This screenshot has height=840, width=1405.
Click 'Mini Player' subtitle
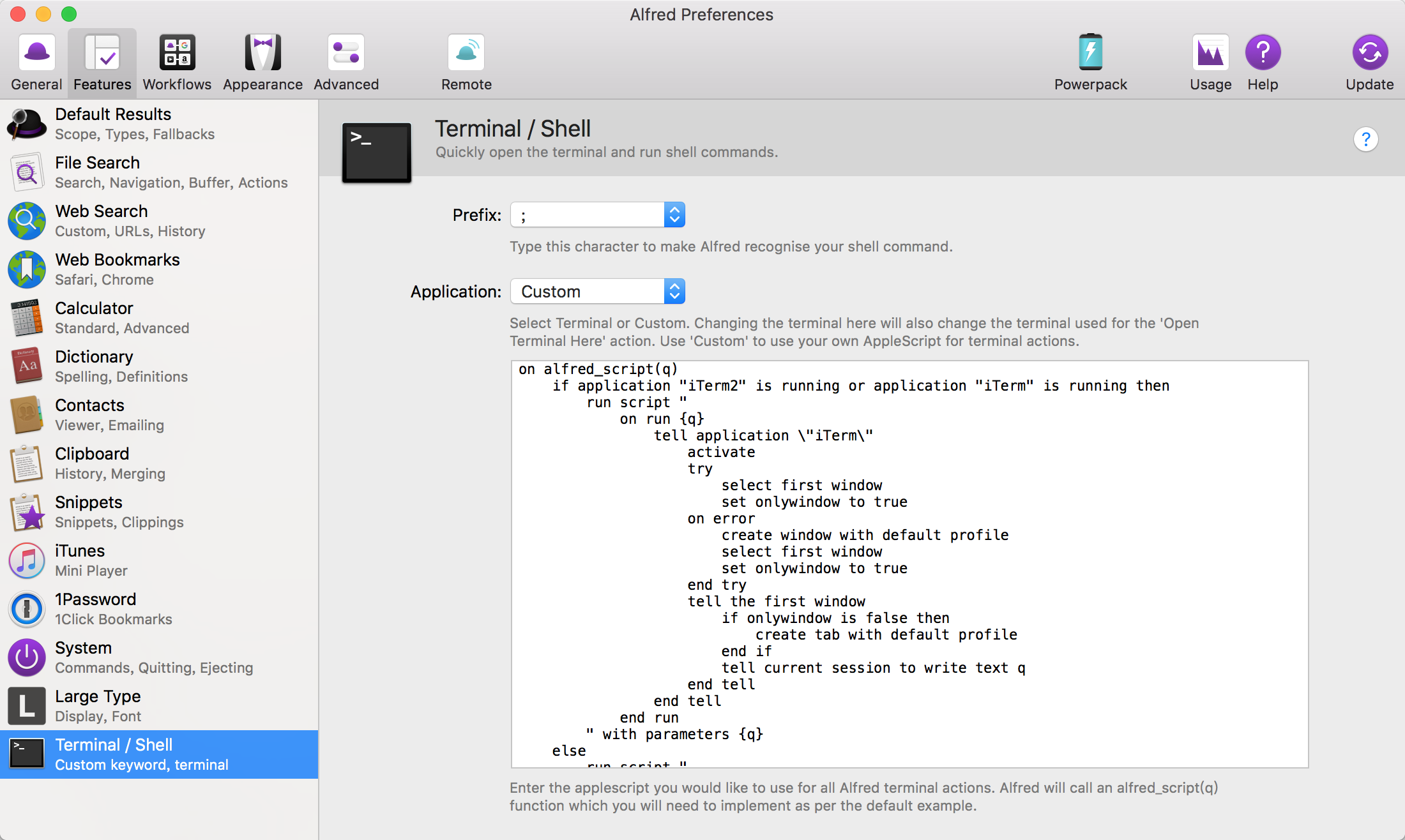click(91, 571)
